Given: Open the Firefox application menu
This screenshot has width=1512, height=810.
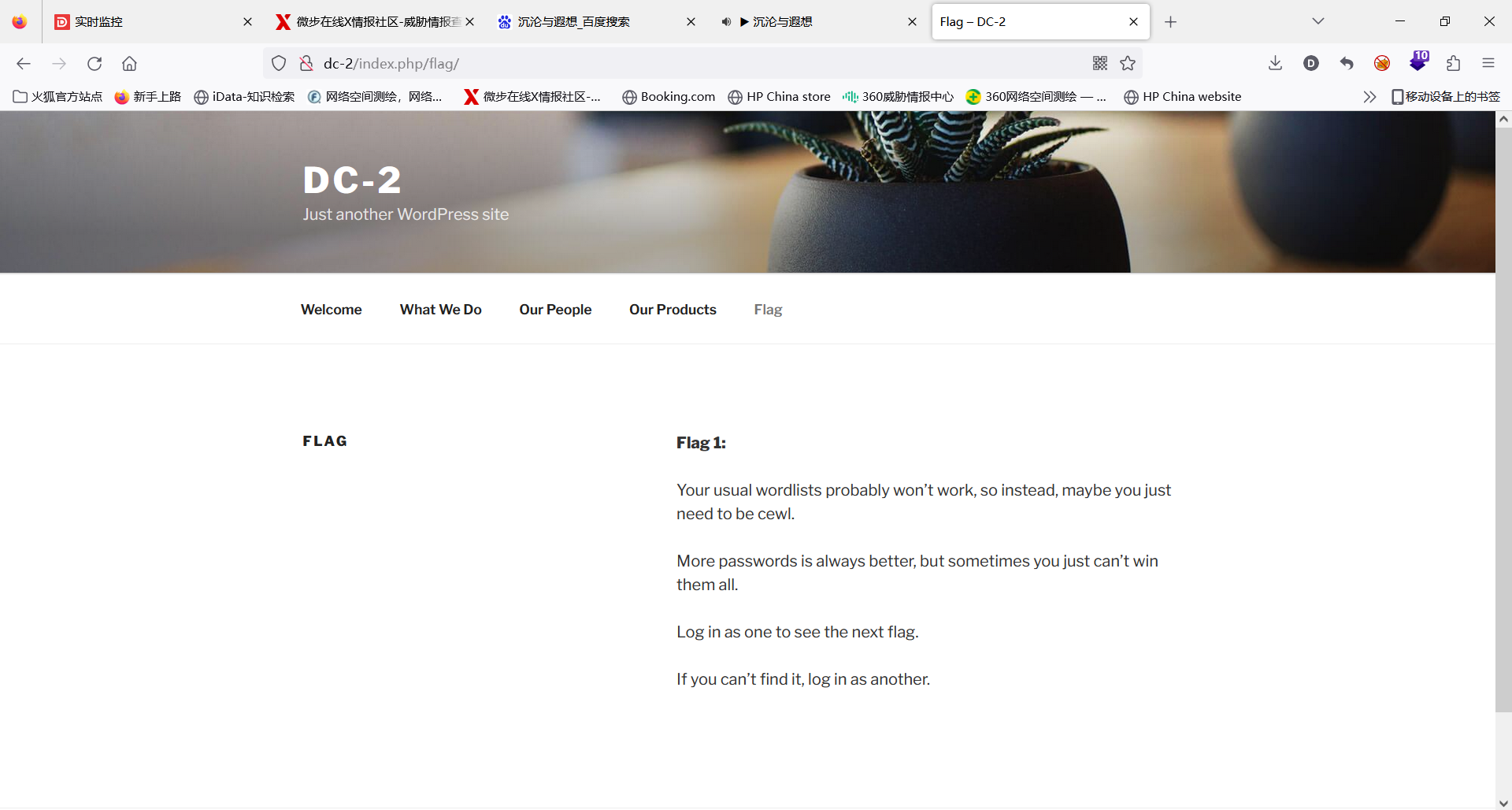Looking at the screenshot, I should click(1488, 64).
